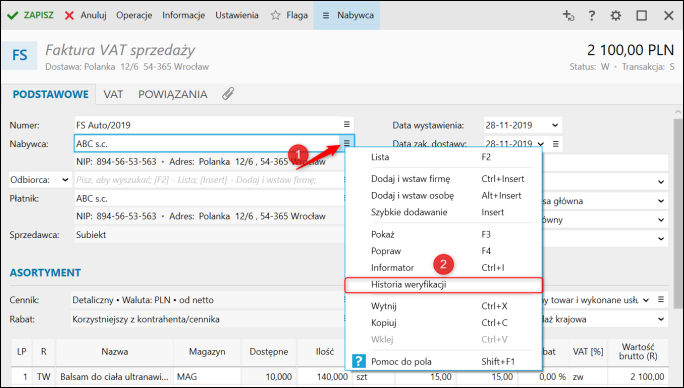Choose Informator from the context menu
This screenshot has height=388, width=684.
tap(443, 268)
